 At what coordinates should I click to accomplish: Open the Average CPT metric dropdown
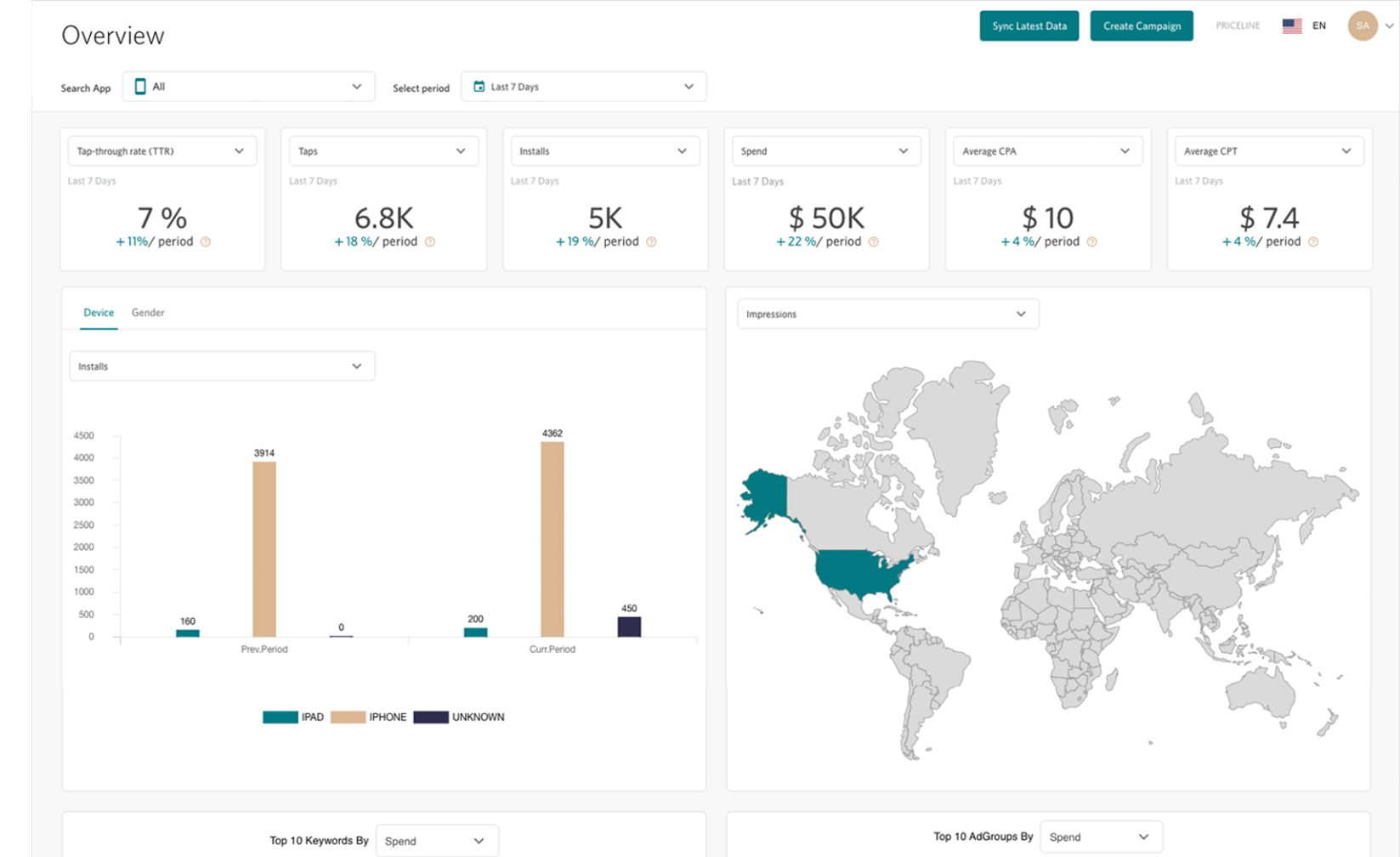pos(1269,151)
